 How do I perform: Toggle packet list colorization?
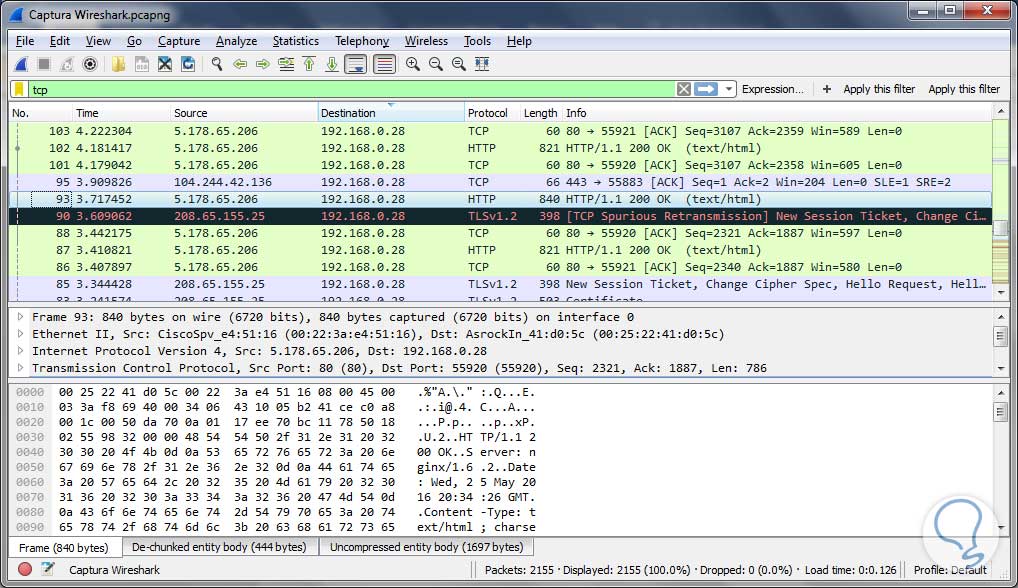384,64
